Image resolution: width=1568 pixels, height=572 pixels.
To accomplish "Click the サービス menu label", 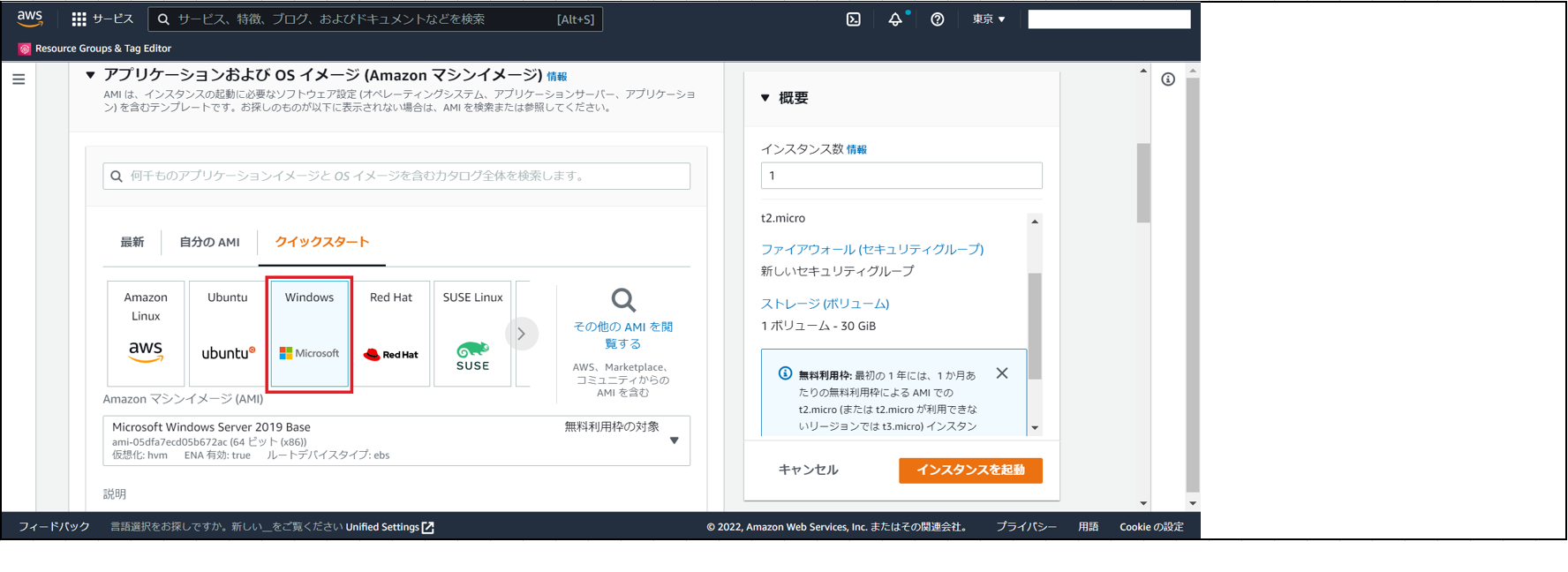I will [113, 19].
